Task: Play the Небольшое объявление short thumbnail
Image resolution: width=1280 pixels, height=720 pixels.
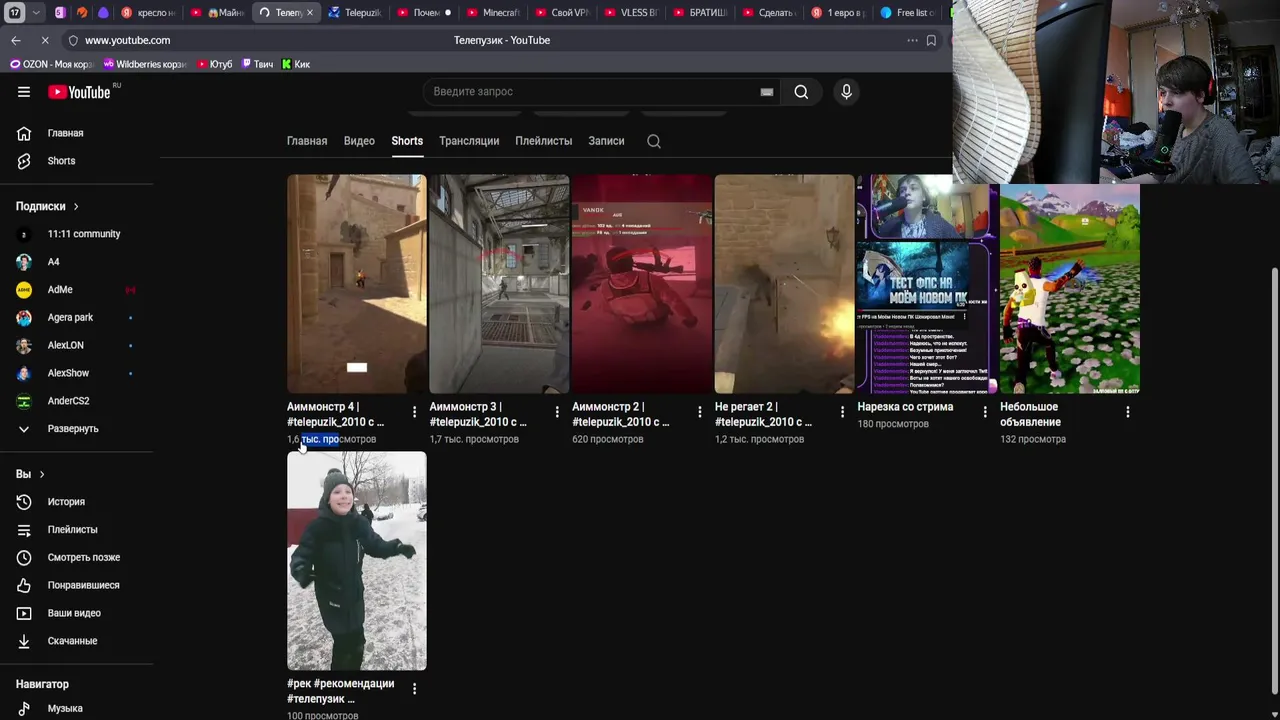Action: pos(1070,288)
